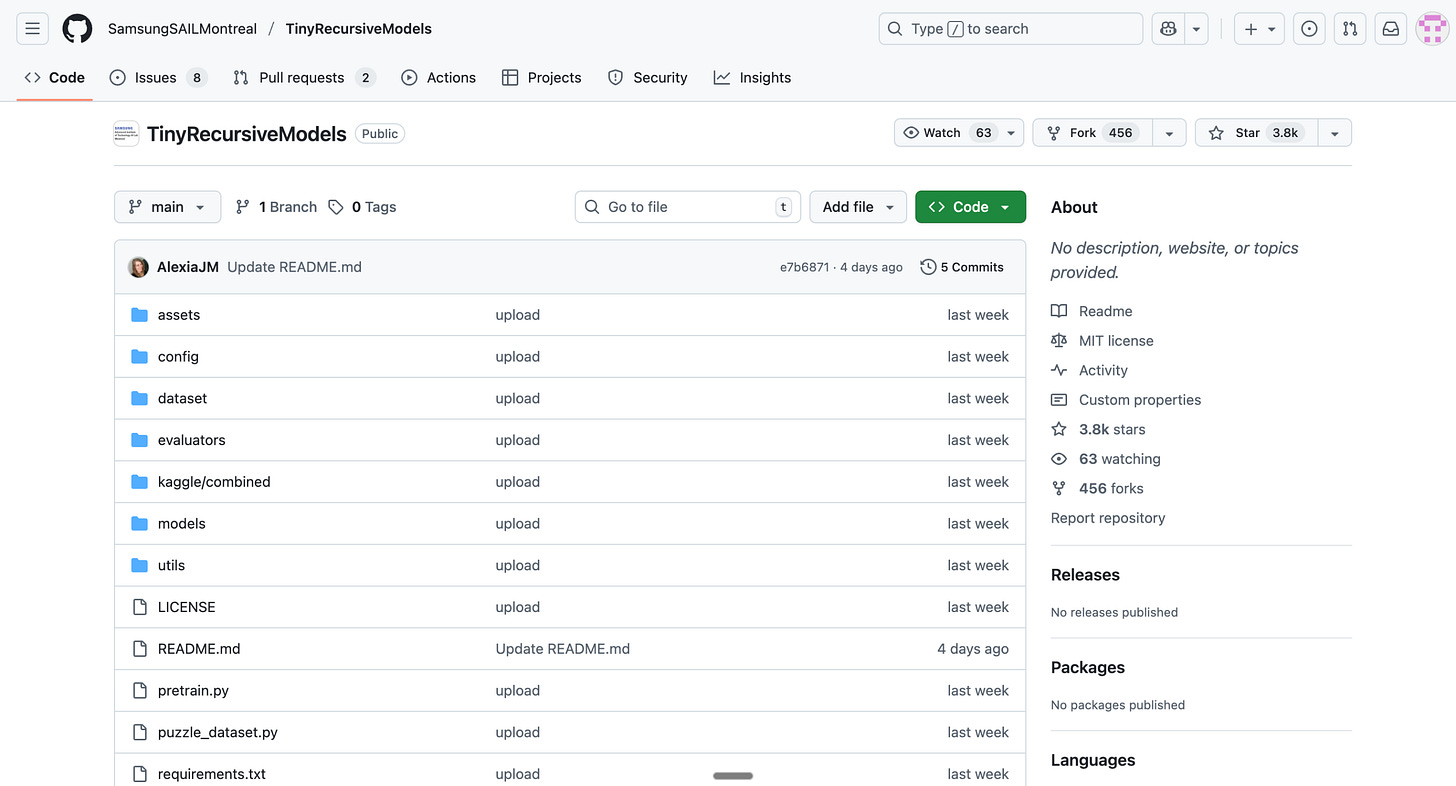This screenshot has width=1456, height=786.
Task: Open the 'upload' commit message for pretrain.py
Action: (x=517, y=691)
